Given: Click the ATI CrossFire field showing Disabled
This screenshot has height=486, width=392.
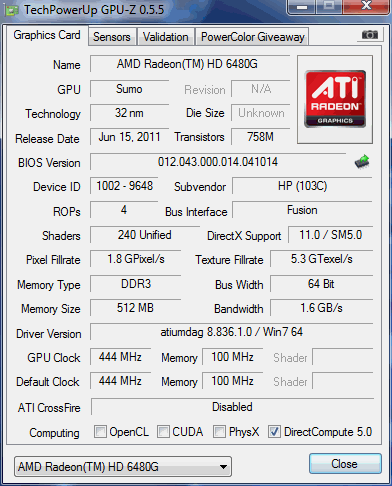Looking at the screenshot, I should [x=232, y=407].
